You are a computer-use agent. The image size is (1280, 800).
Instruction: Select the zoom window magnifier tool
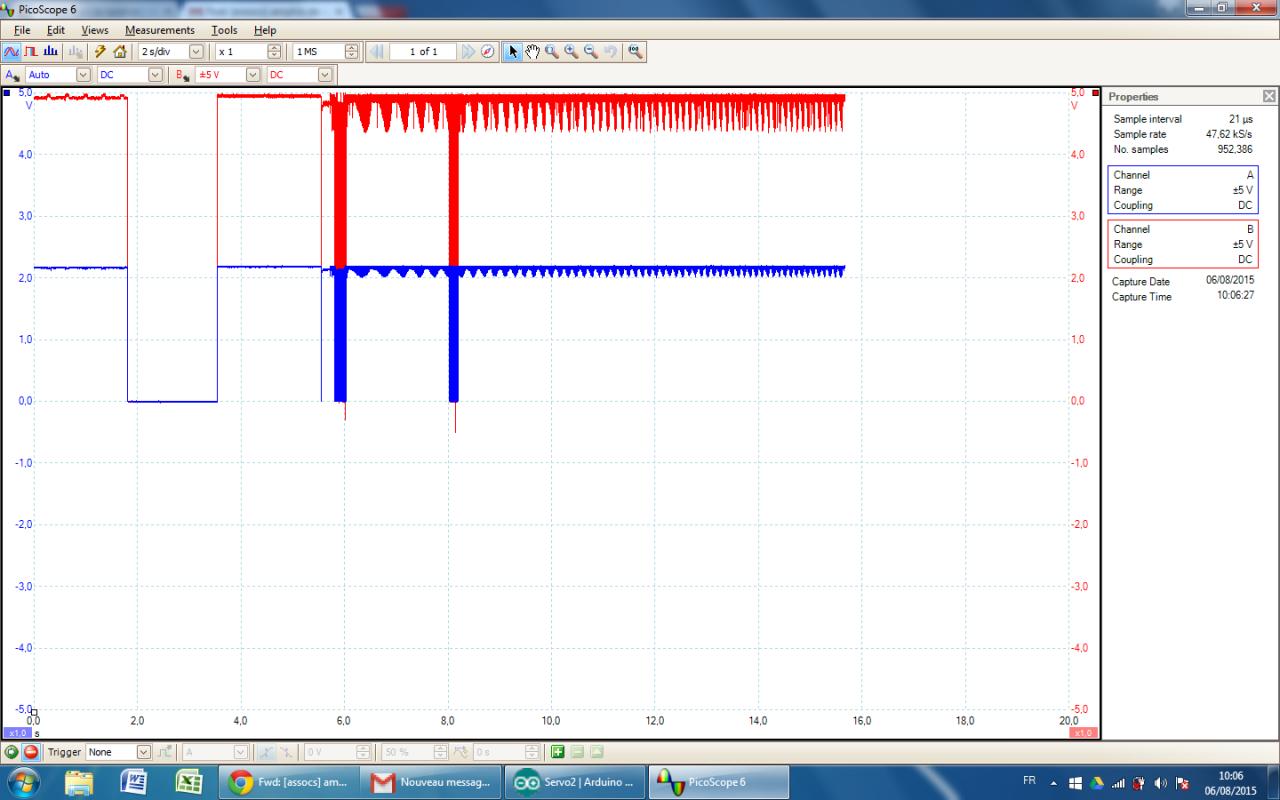tap(552, 51)
